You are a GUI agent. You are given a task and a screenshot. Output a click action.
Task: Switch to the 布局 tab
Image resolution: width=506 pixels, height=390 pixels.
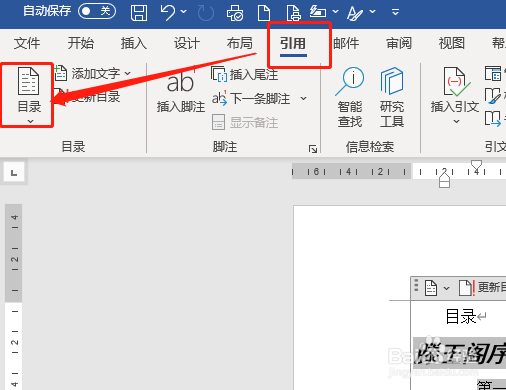point(239,43)
